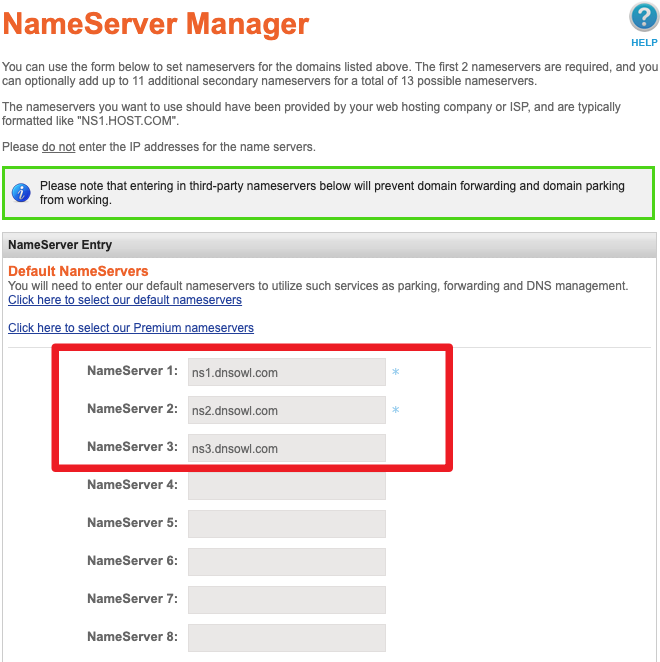Click the empty NameServer 8 field
The height and width of the screenshot is (662, 660).
click(287, 638)
